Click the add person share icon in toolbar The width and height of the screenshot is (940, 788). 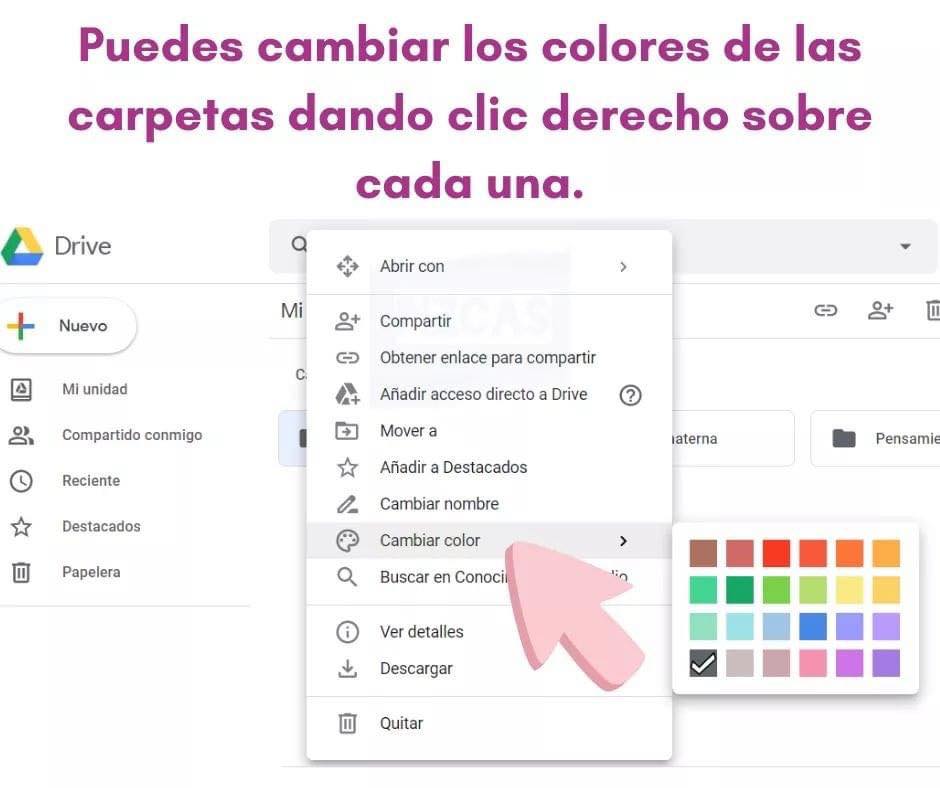pyautogui.click(x=880, y=310)
